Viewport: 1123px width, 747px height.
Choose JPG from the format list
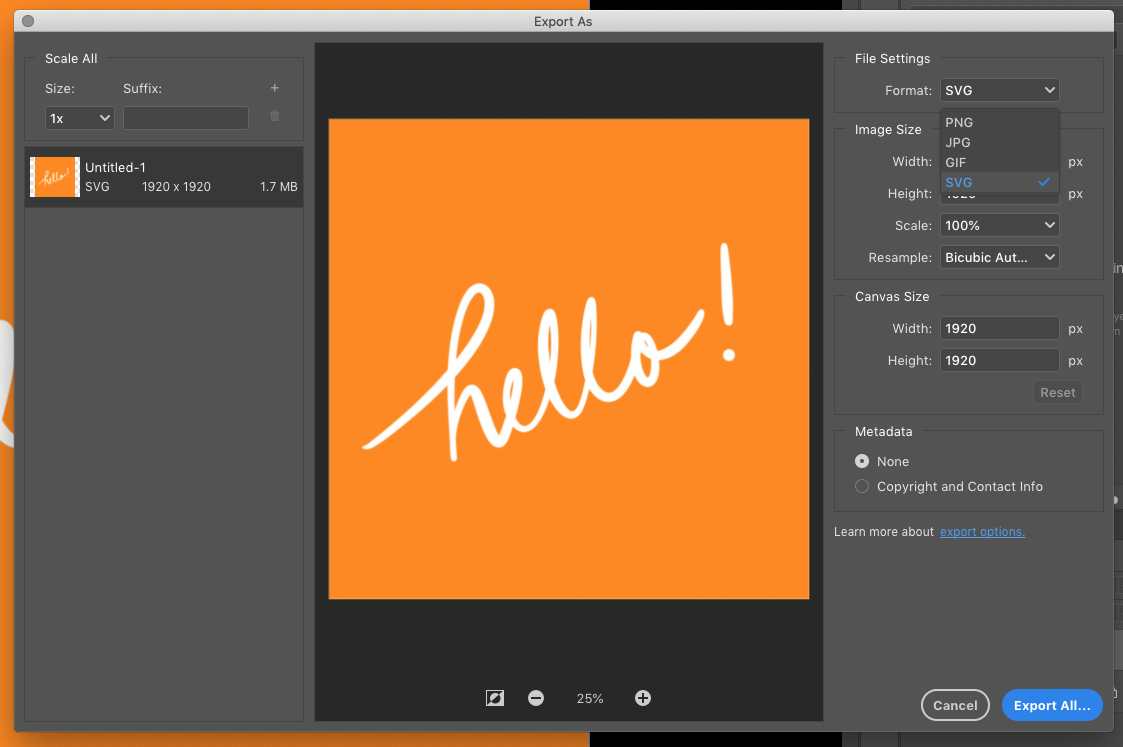[958, 142]
